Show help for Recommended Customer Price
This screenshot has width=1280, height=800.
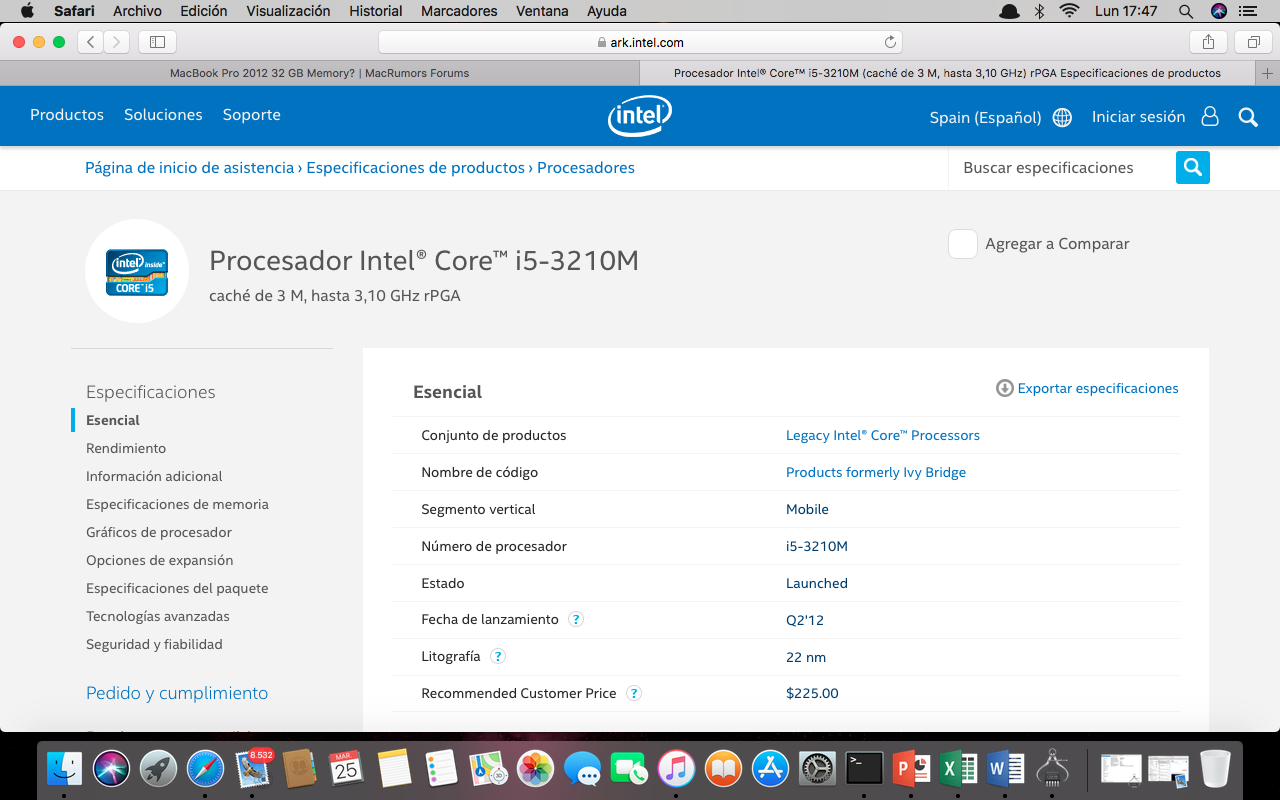point(634,693)
